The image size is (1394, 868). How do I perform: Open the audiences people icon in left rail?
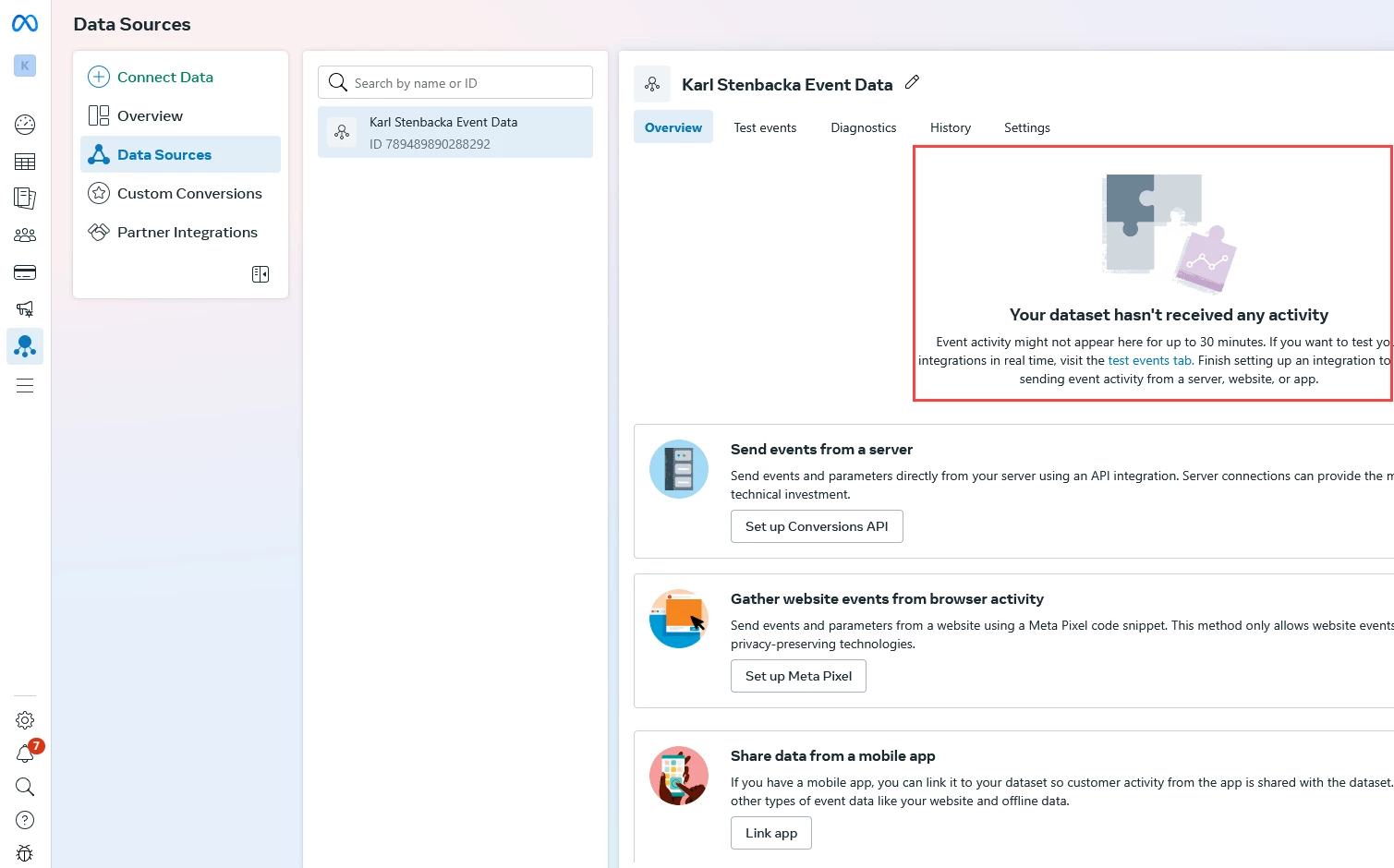click(25, 235)
